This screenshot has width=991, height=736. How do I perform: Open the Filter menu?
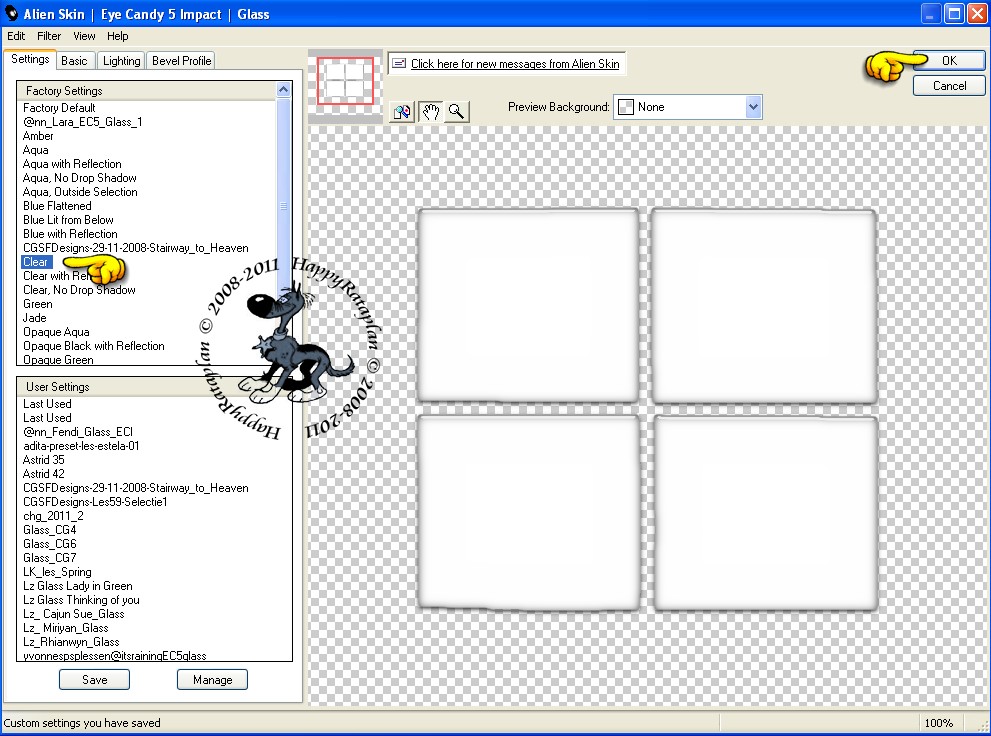pyautogui.click(x=49, y=36)
